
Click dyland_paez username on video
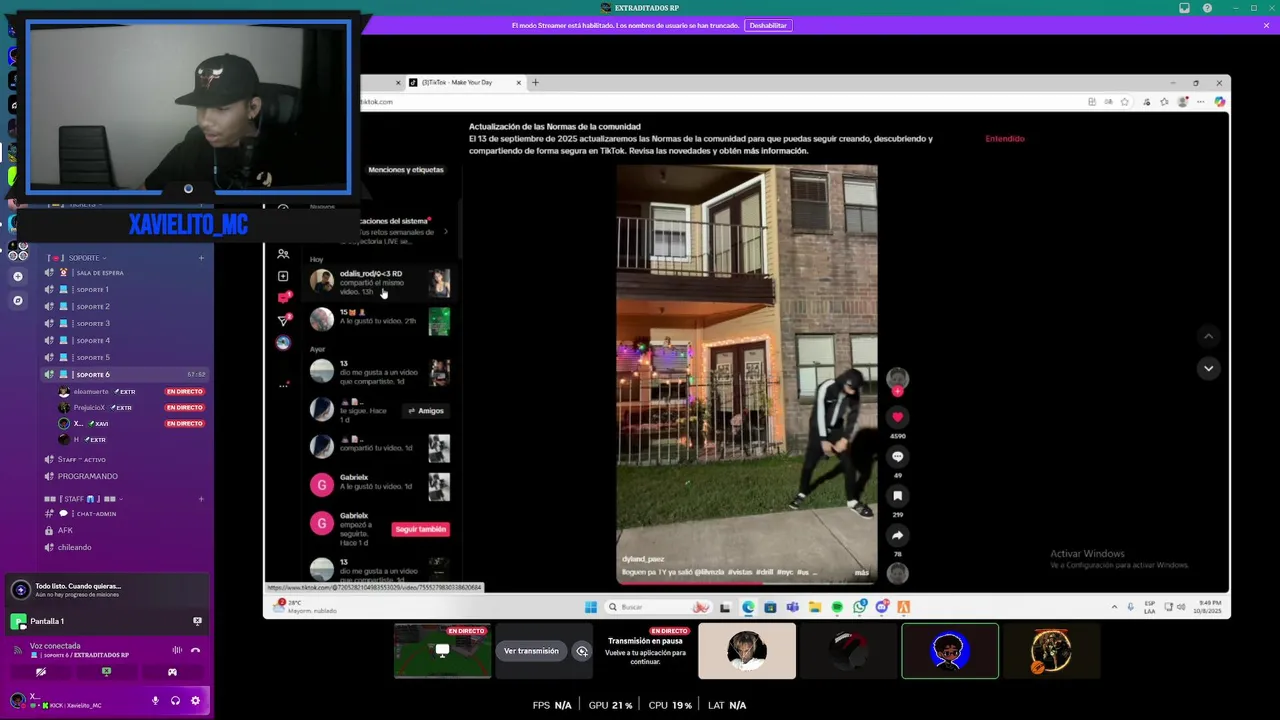(x=643, y=560)
